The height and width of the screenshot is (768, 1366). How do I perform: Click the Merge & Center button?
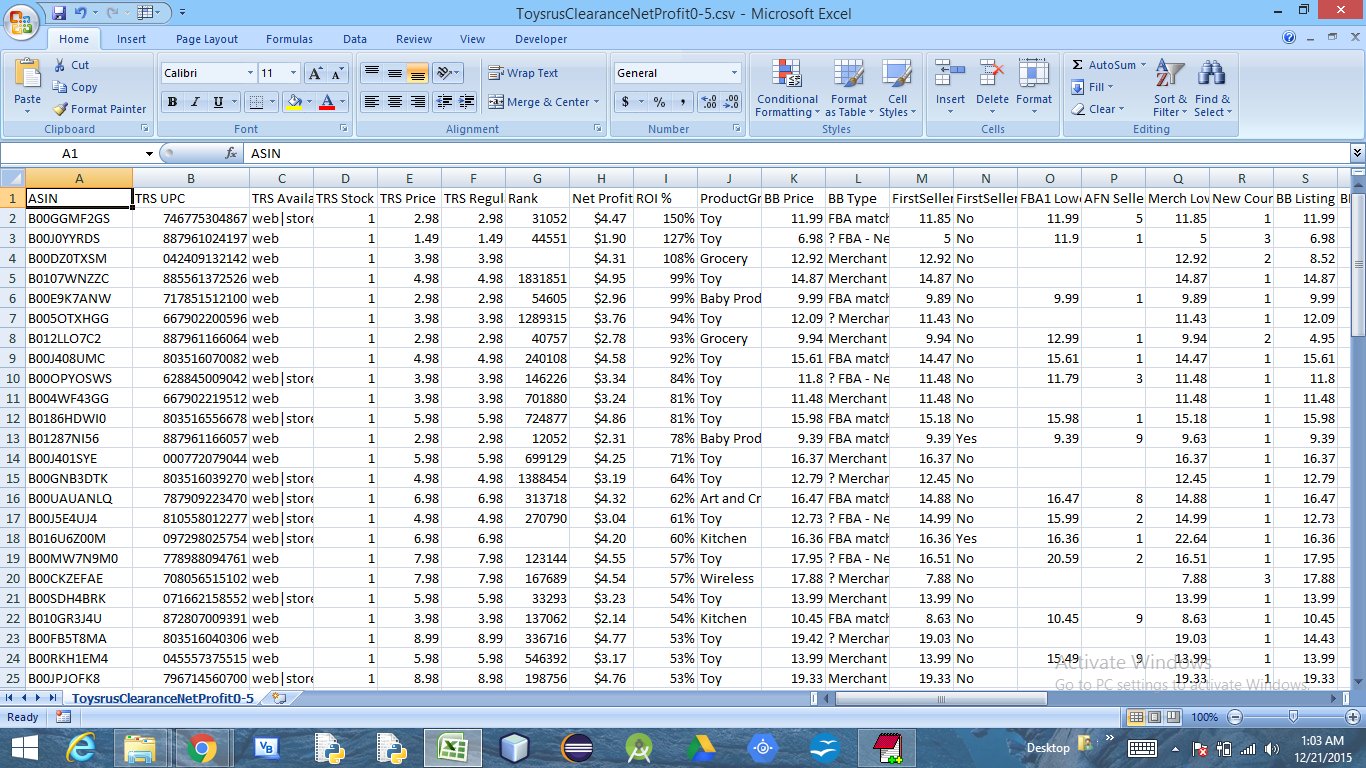click(x=539, y=102)
